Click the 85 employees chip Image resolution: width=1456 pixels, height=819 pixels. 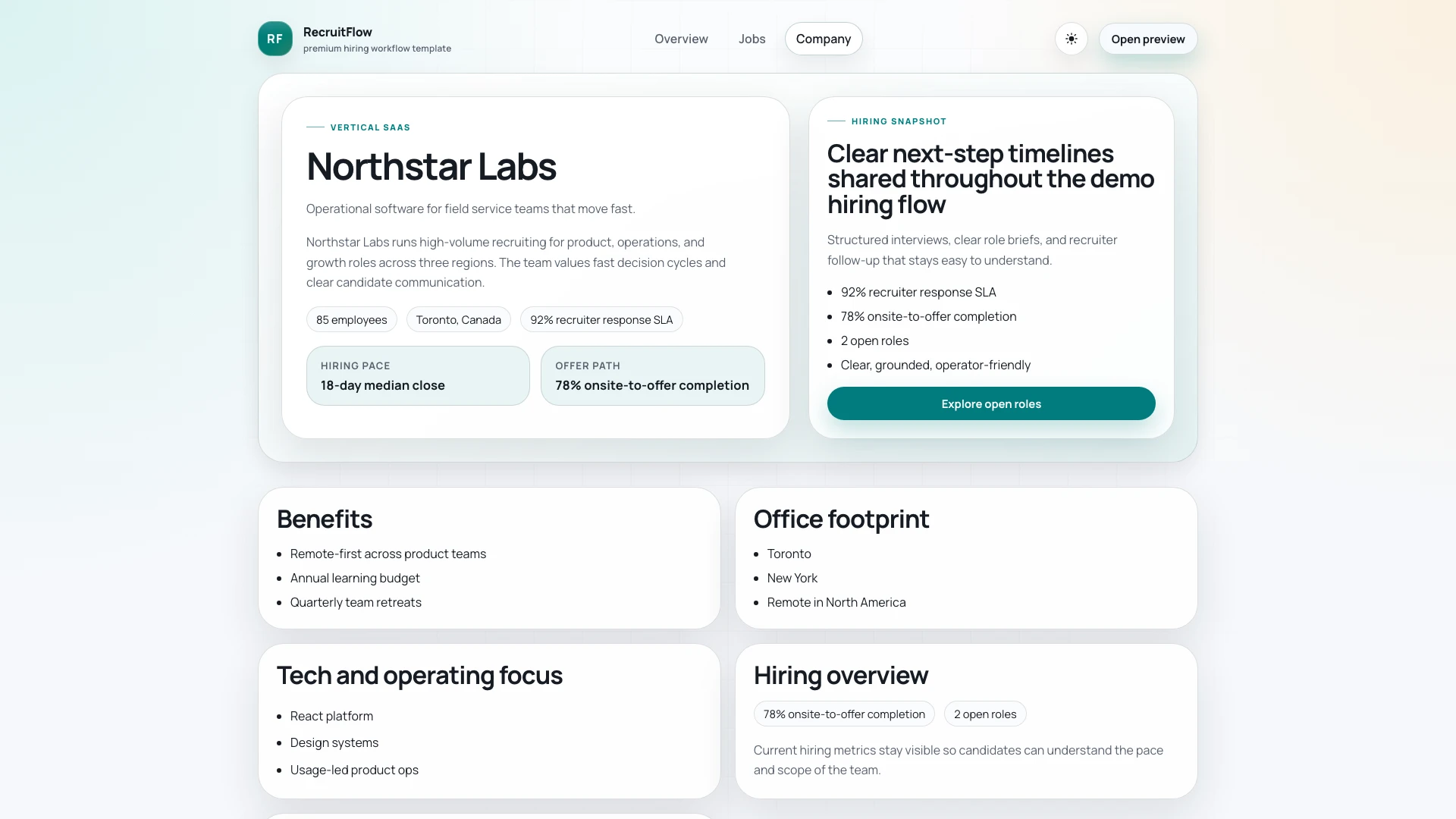(x=351, y=319)
